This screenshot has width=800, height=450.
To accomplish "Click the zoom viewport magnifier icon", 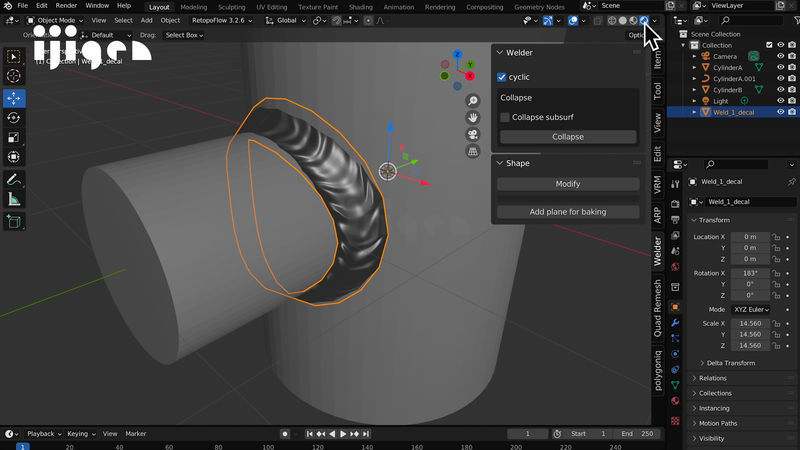I will 473,101.
